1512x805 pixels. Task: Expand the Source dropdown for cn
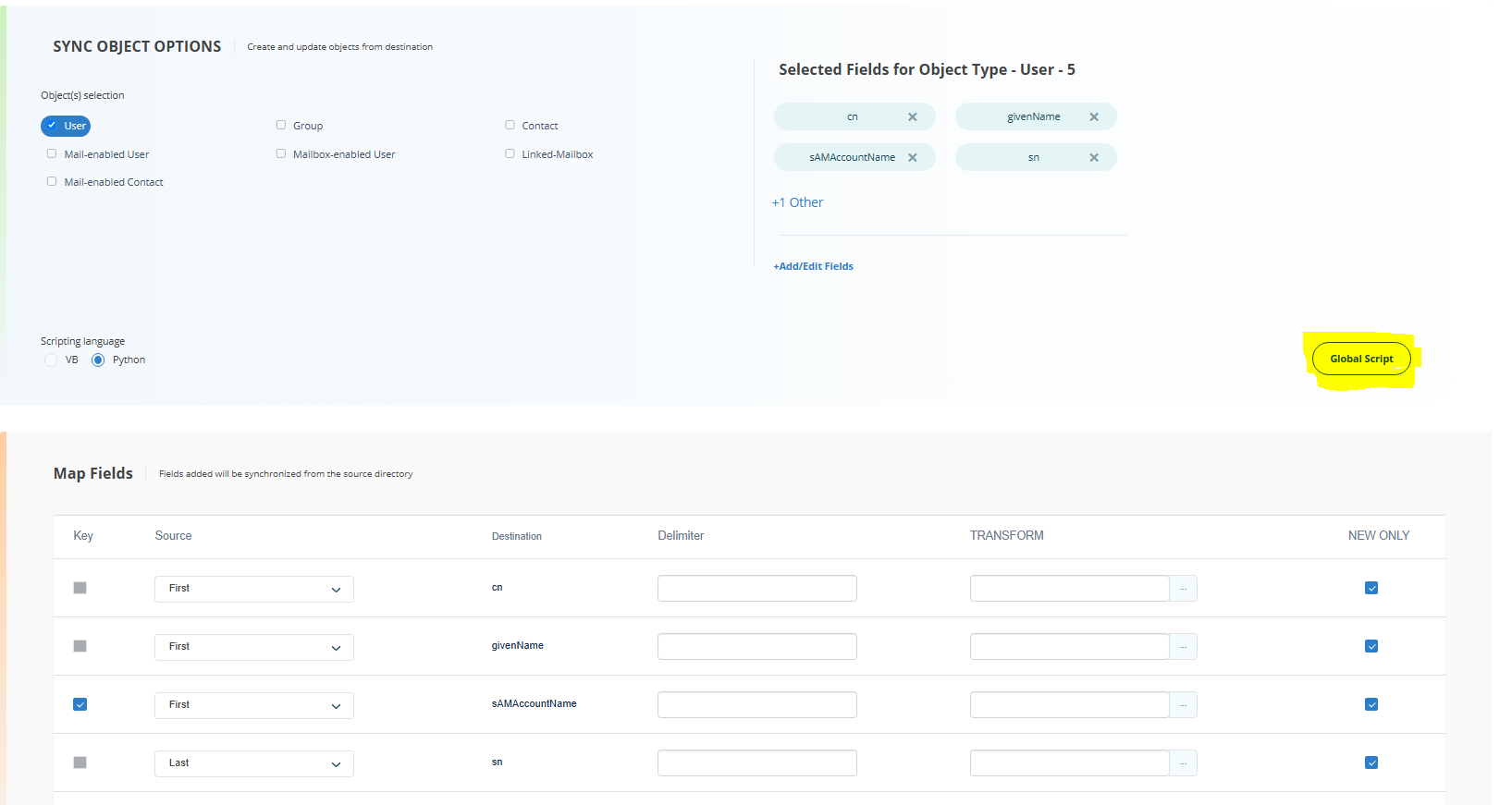click(253, 589)
